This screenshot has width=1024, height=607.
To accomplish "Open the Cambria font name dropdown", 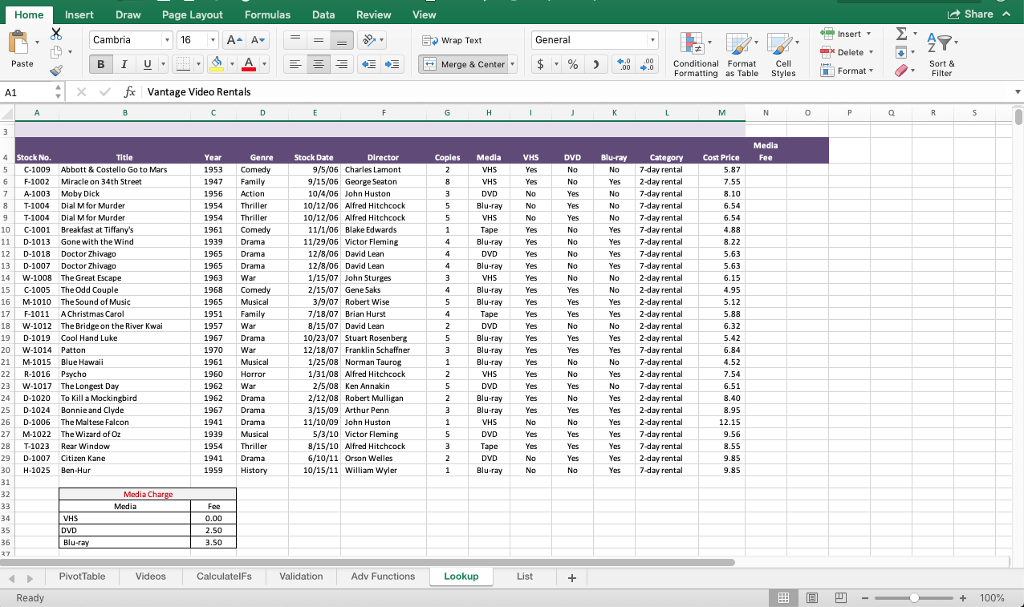I will click(167, 40).
